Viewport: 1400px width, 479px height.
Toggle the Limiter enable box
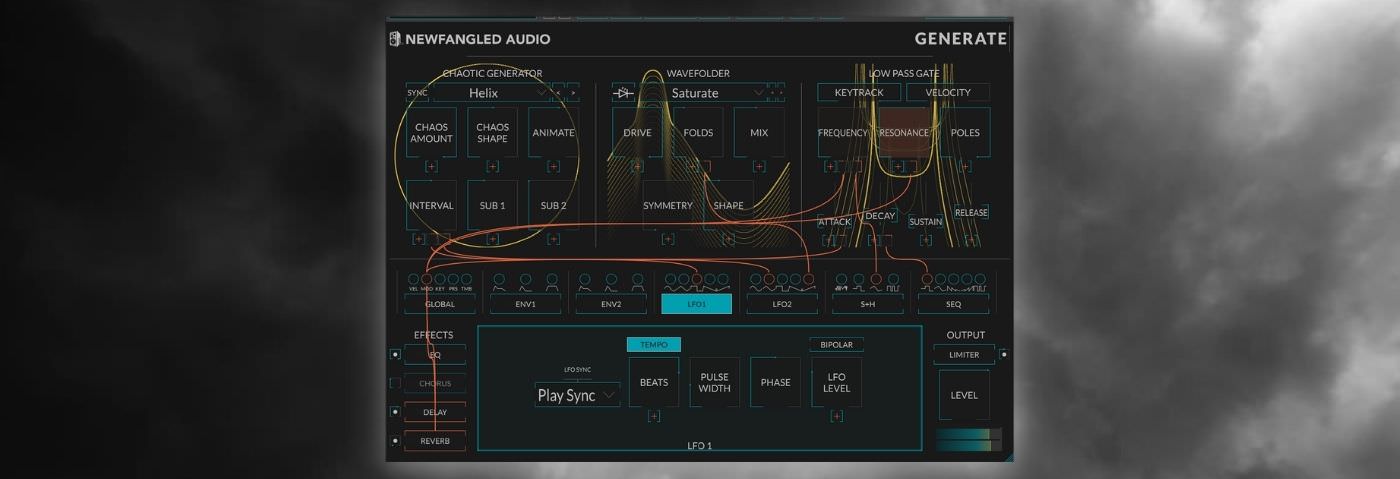1003,354
